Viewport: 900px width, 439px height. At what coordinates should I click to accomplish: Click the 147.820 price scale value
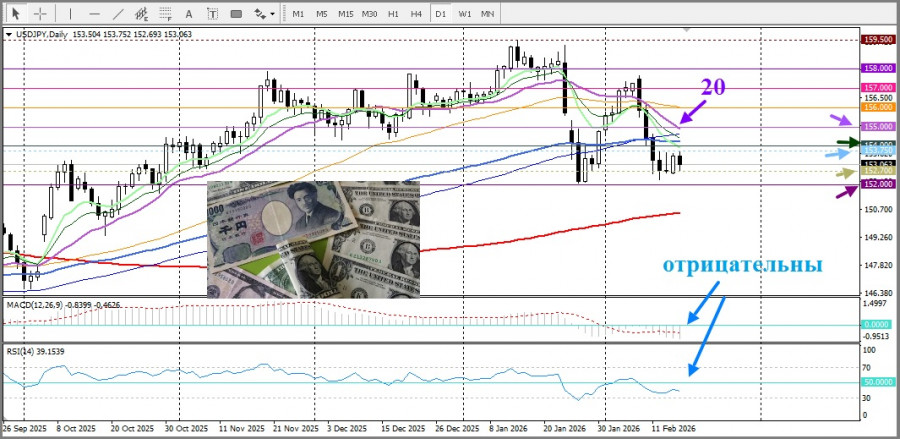878,266
